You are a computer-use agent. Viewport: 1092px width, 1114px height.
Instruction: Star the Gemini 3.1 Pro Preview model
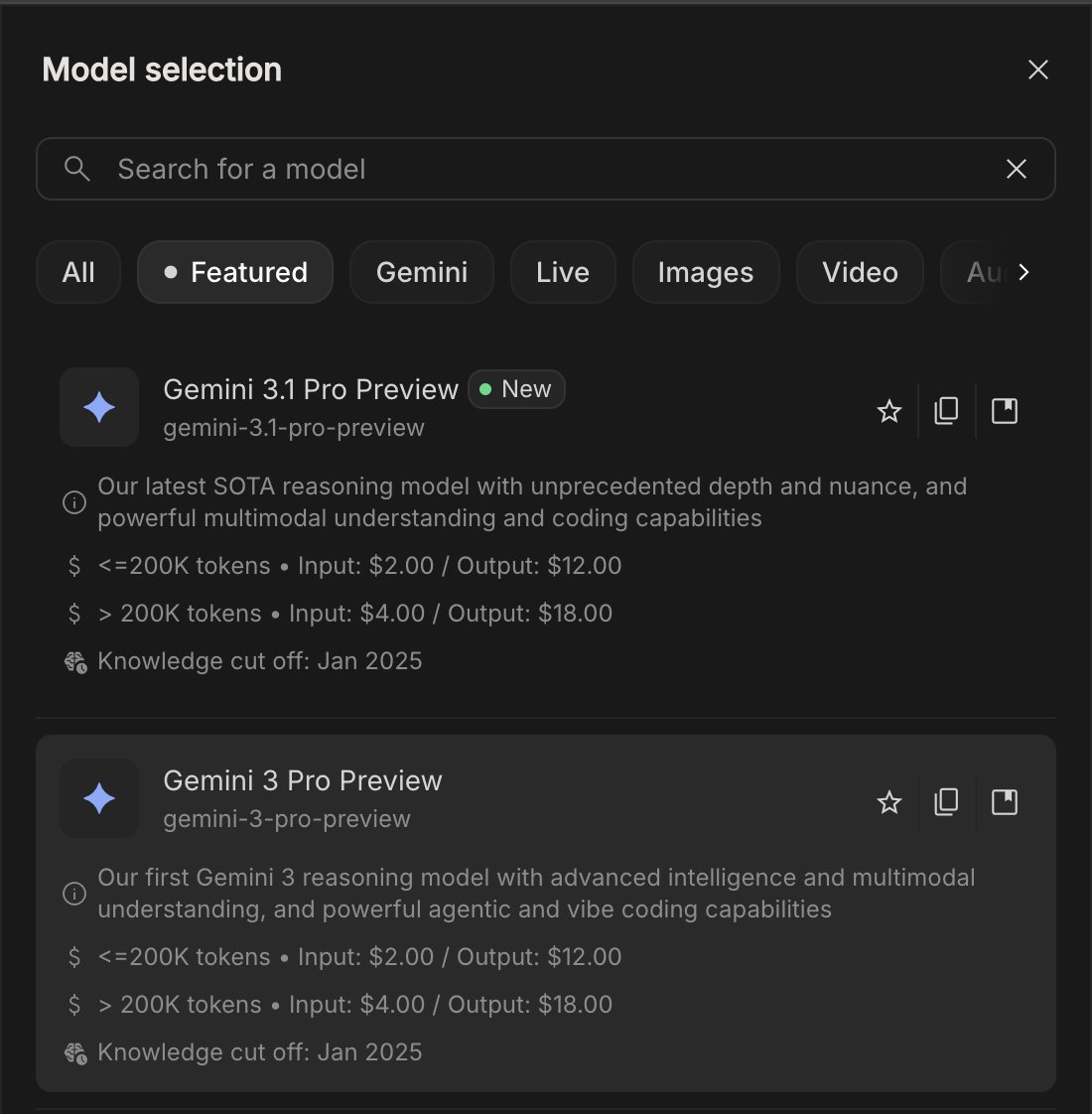click(x=888, y=411)
